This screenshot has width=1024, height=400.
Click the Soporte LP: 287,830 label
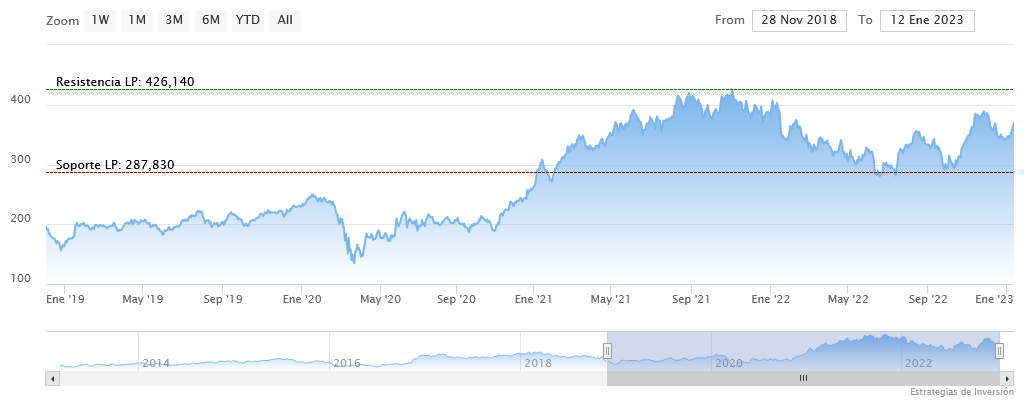tap(115, 165)
